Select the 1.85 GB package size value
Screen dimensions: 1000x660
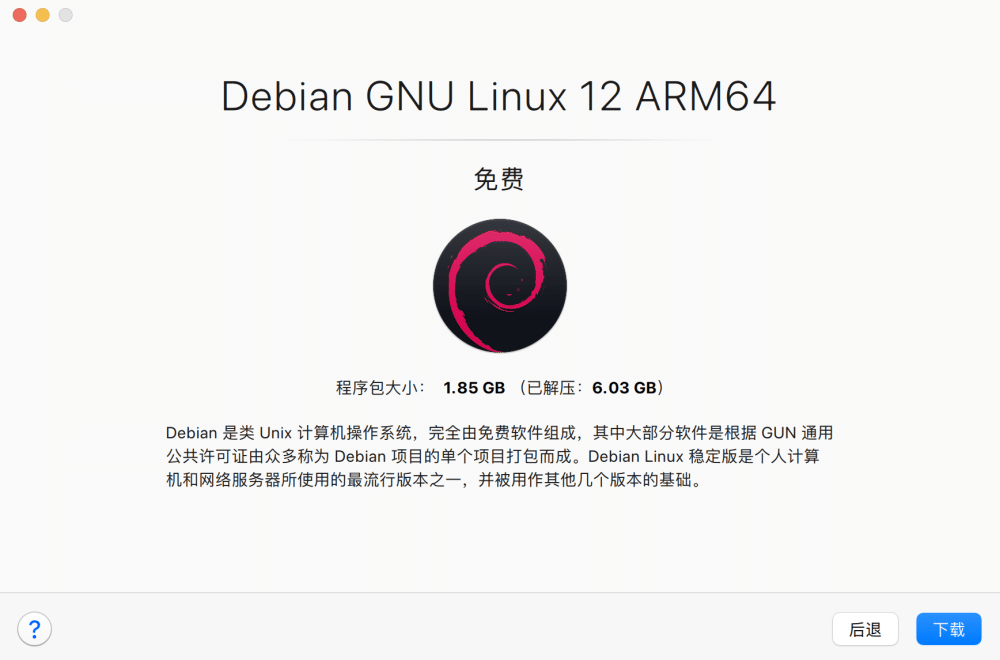474,388
